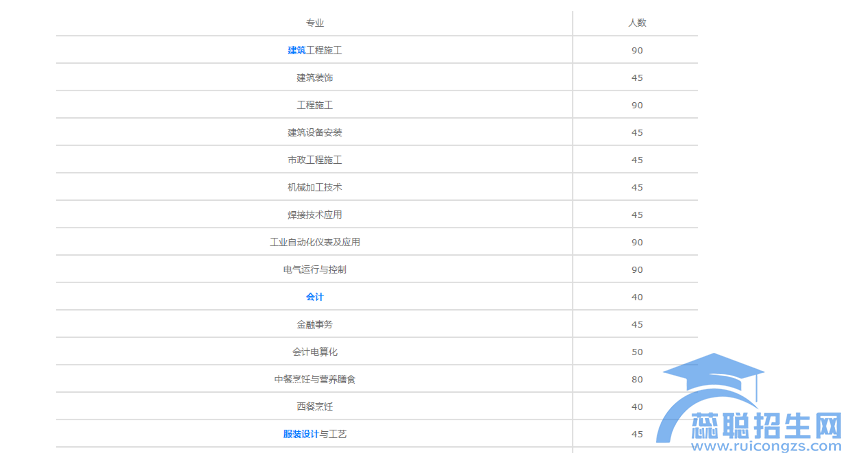Click the 45 value for 金融事务
841x453 pixels.
tap(637, 324)
